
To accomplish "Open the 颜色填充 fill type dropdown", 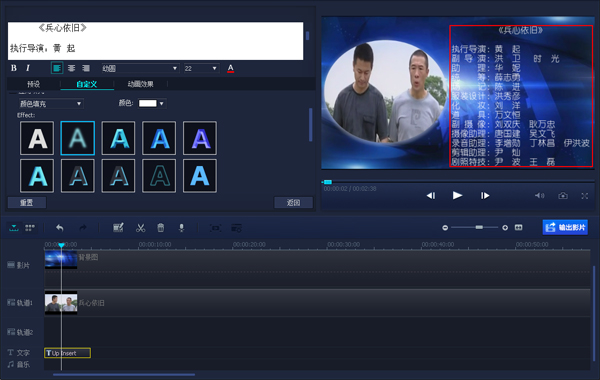I will (51, 103).
